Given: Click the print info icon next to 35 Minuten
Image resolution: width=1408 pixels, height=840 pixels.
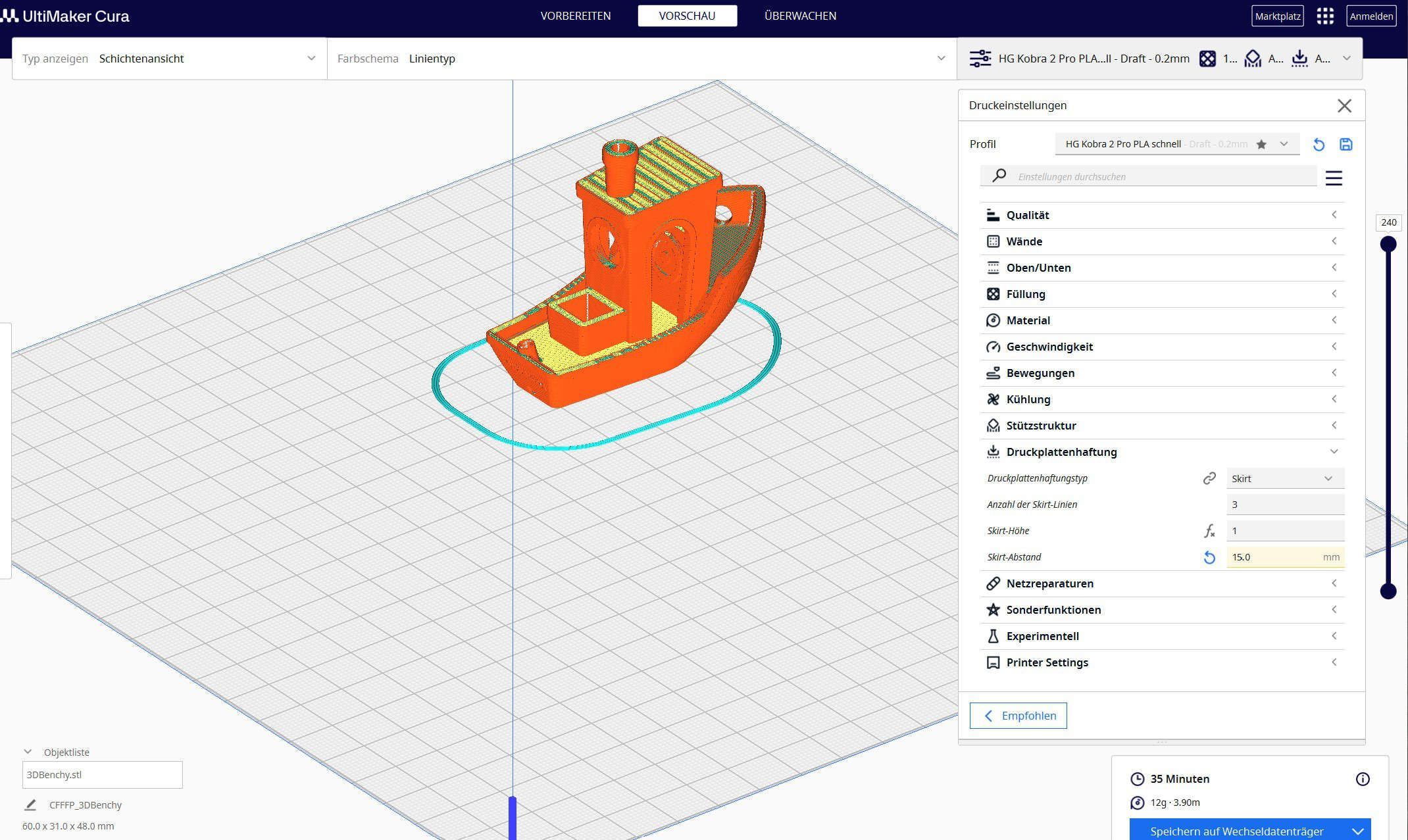Looking at the screenshot, I should click(x=1363, y=779).
